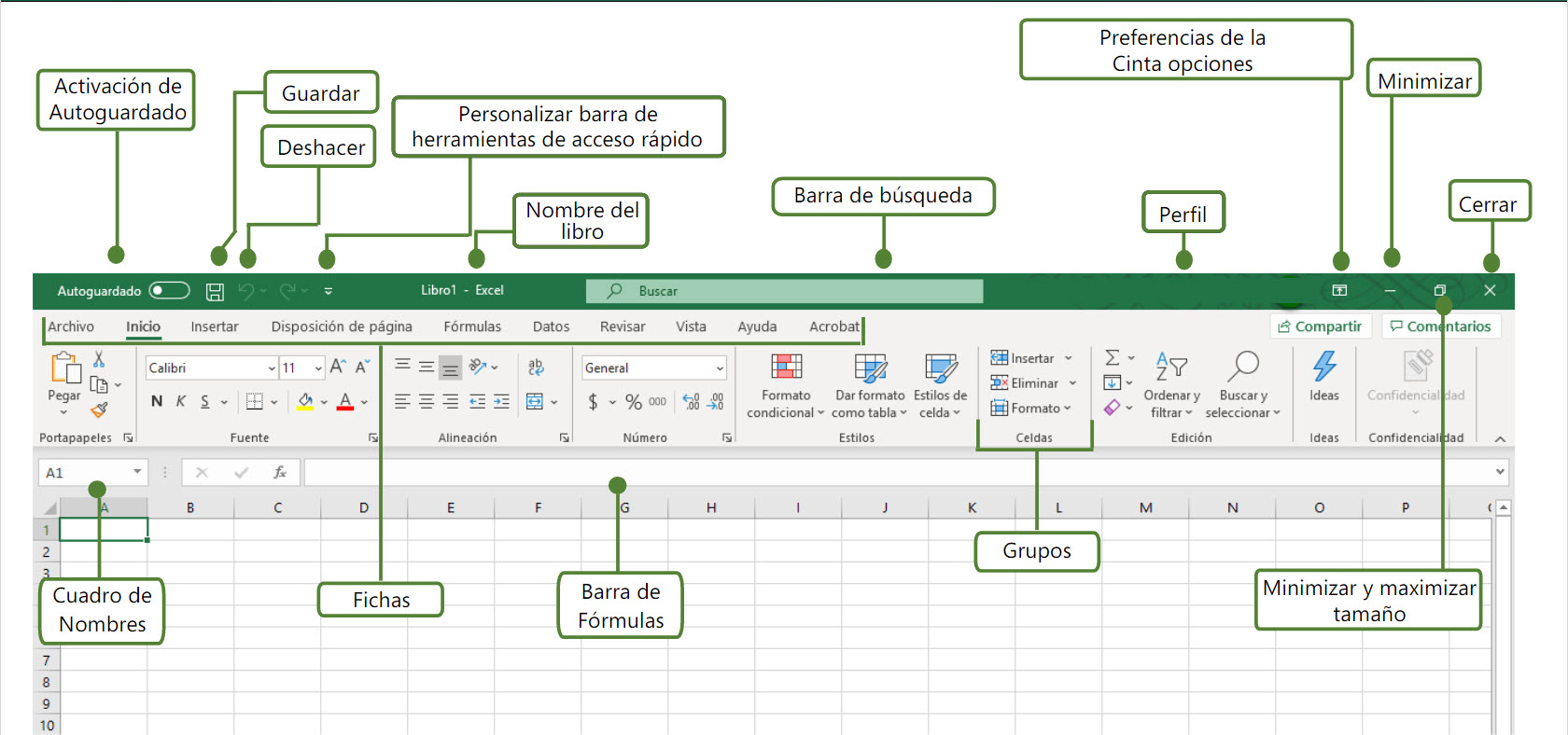Click the Autosuma sigma icon
Viewport: 1568px width, 735px height.
click(x=1113, y=357)
